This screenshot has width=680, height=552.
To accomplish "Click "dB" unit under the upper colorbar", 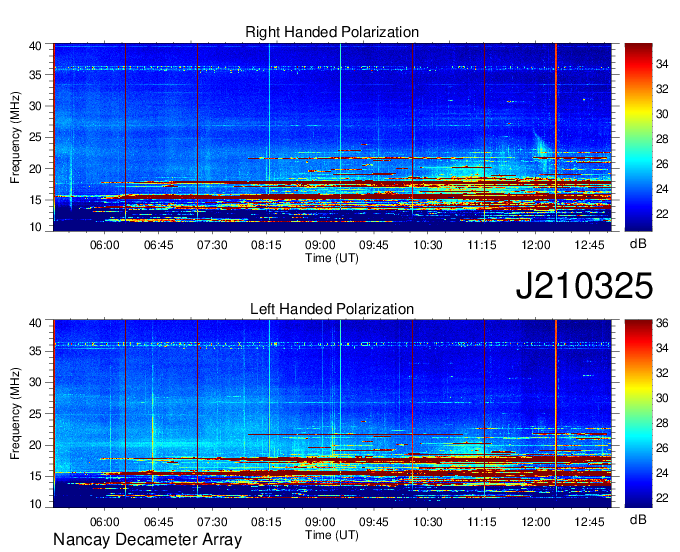I will click(x=638, y=244).
